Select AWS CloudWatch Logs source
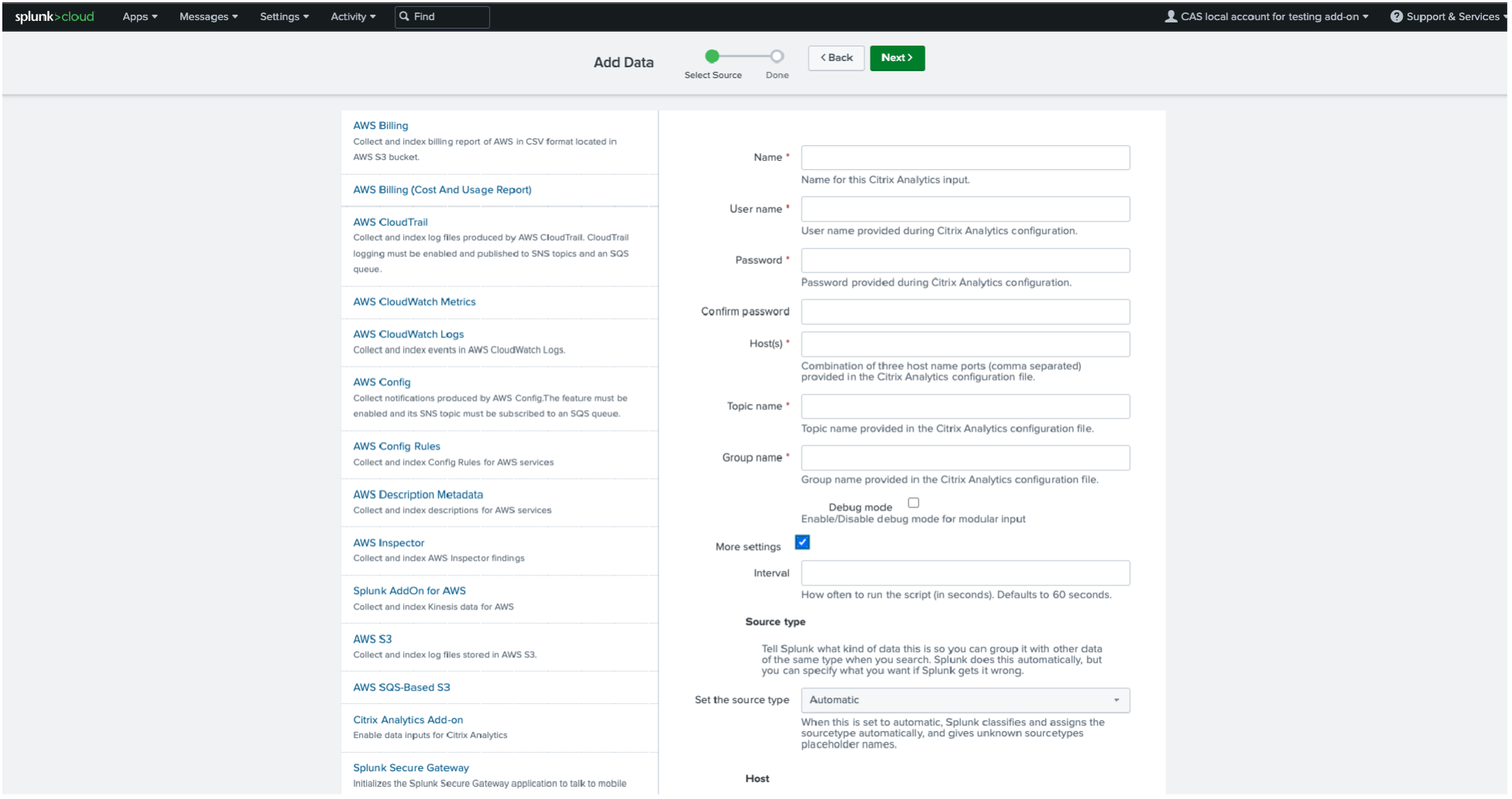Screen dimensions: 1512x799 tap(409, 334)
